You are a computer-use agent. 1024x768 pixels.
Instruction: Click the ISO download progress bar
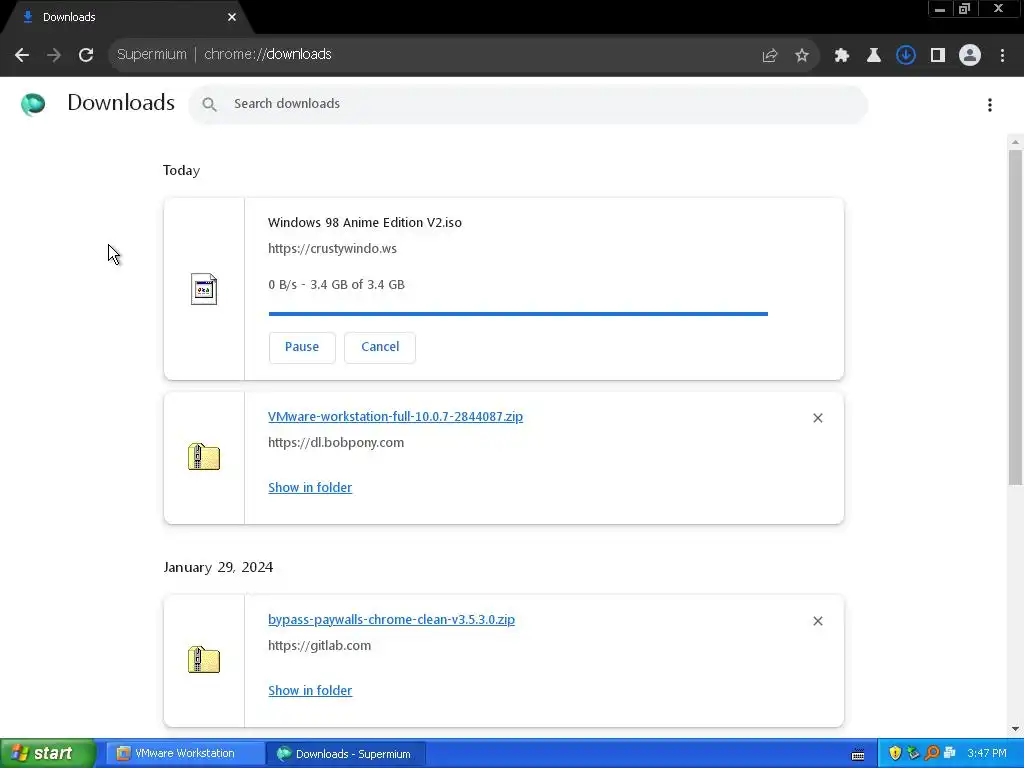[518, 314]
